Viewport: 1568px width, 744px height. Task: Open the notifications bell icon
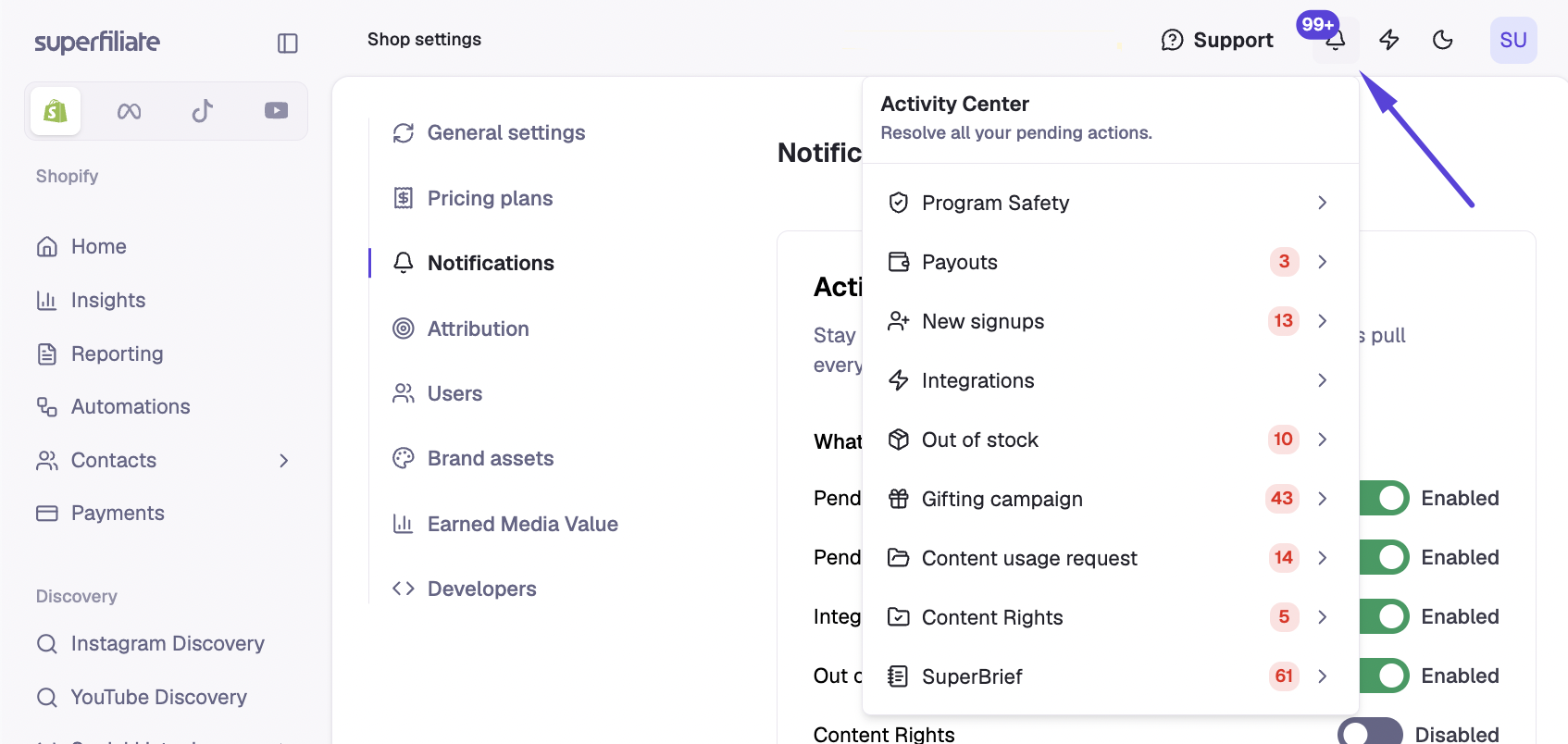click(1335, 40)
